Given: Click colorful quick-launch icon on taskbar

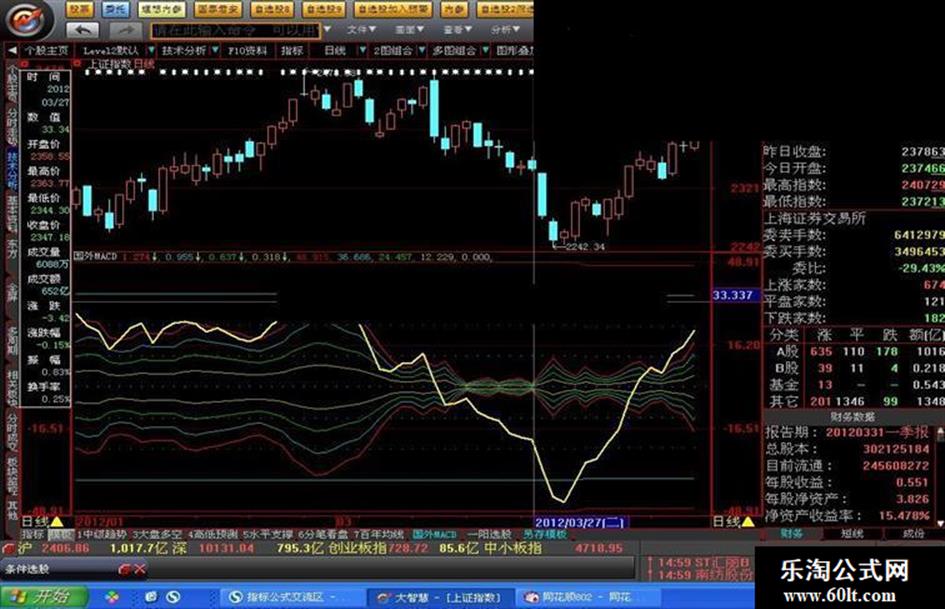Looking at the screenshot, I should pos(112,597).
